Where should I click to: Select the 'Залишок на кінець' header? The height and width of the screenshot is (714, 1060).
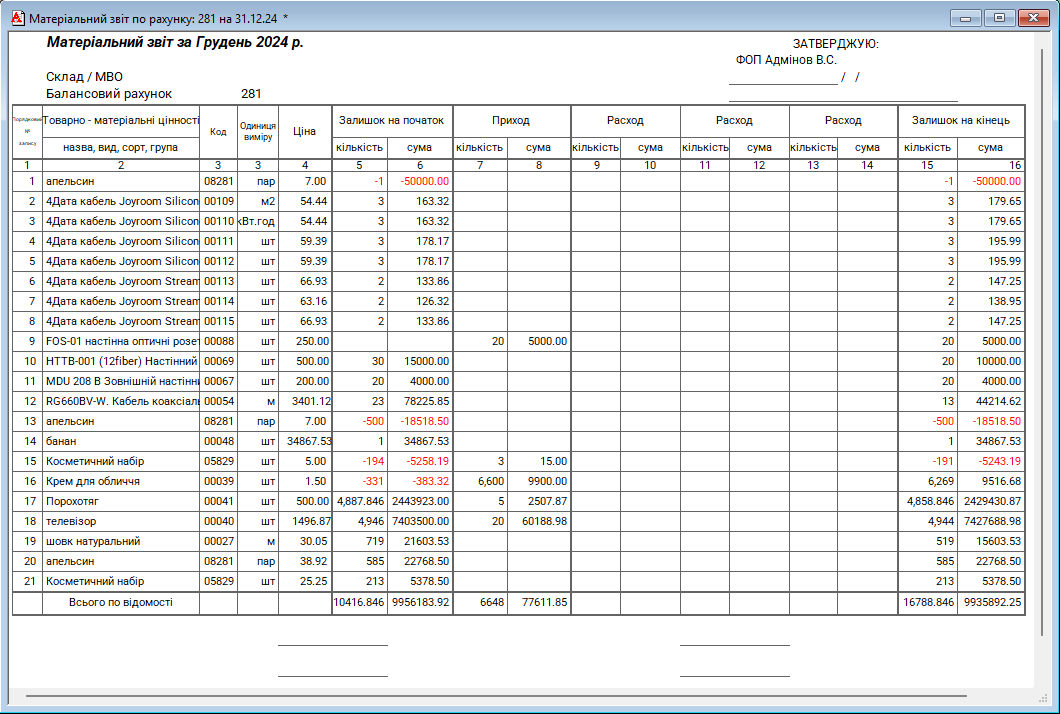960,120
